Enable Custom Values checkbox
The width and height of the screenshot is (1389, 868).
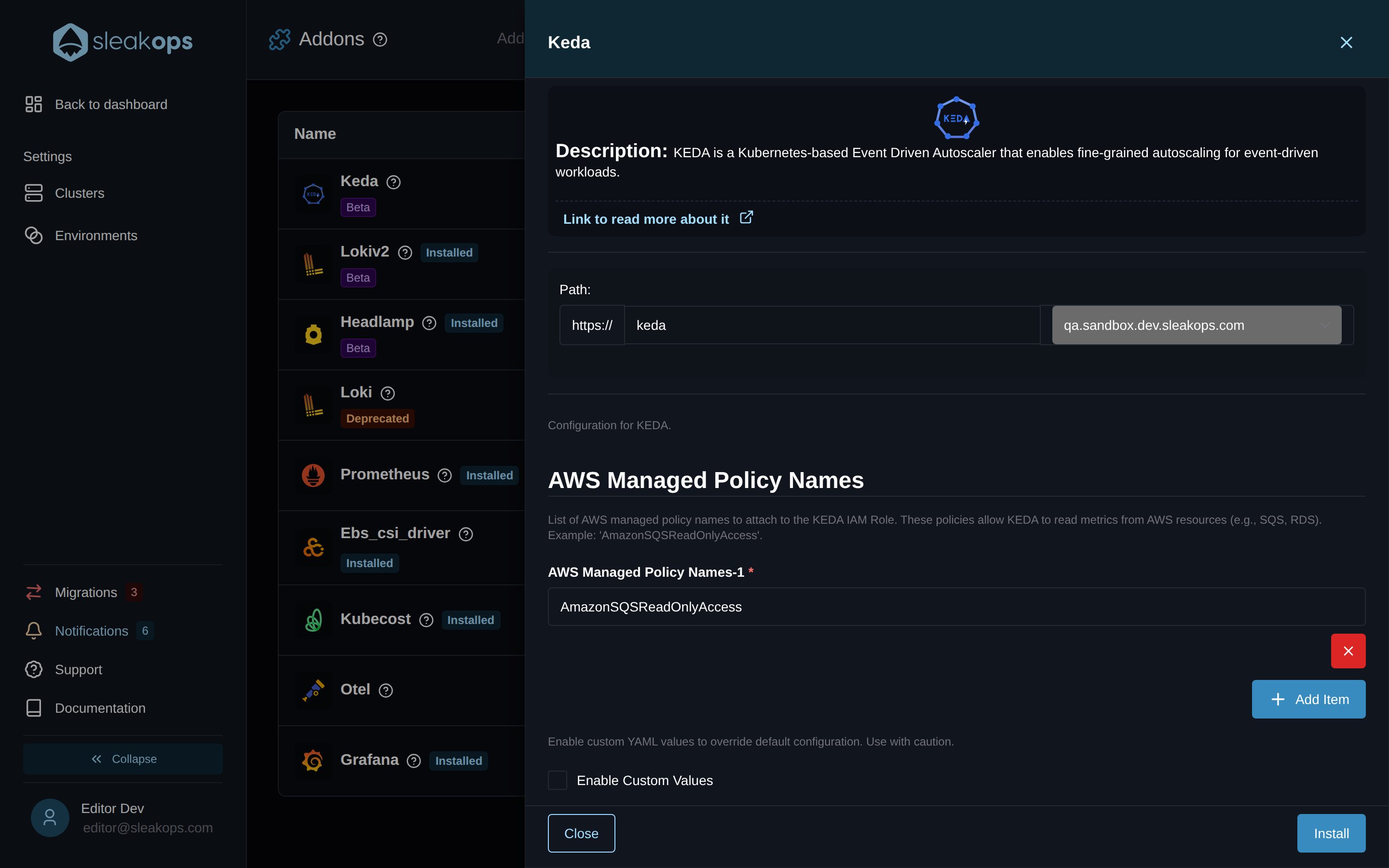coord(558,780)
